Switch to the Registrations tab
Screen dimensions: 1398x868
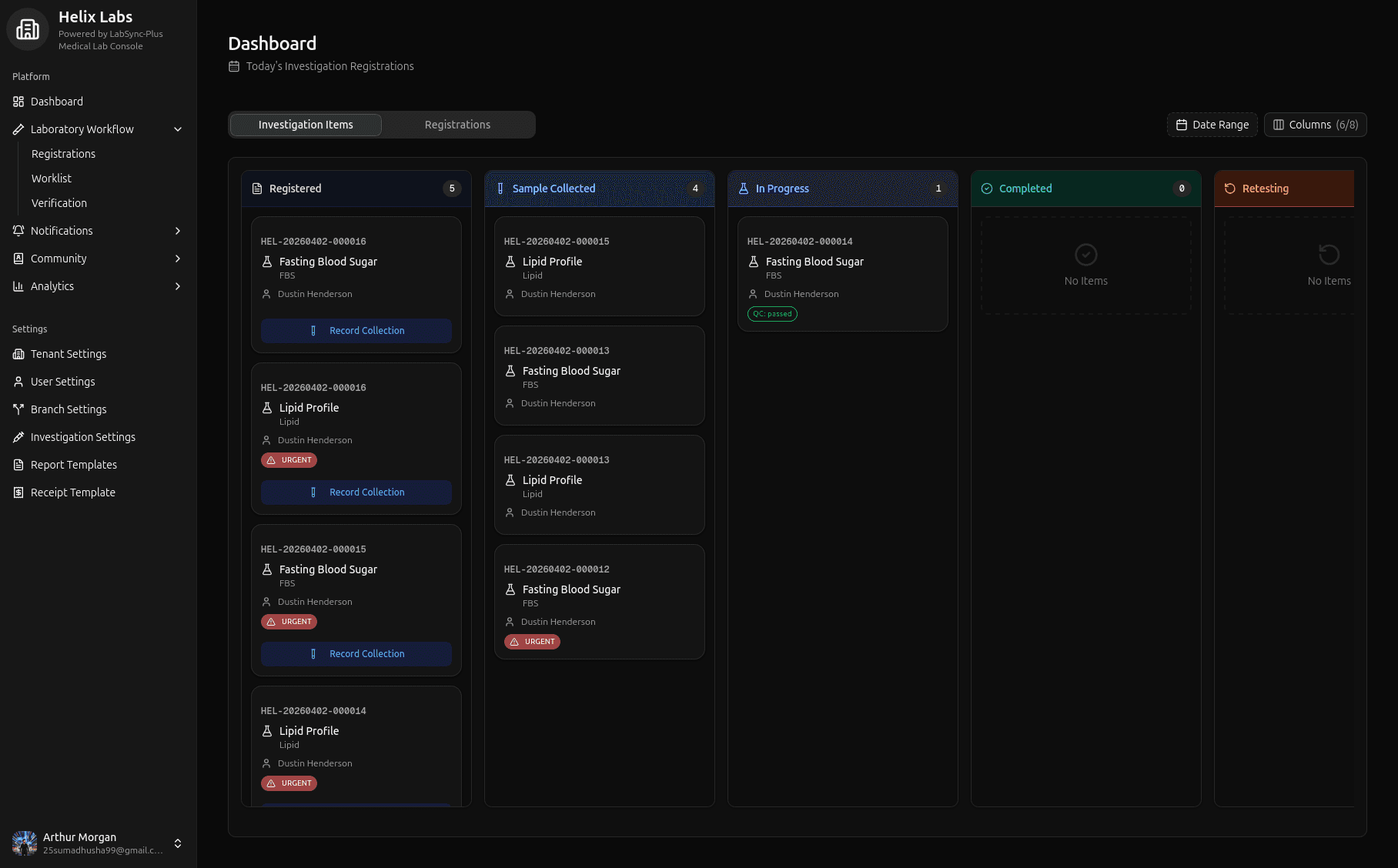(457, 125)
